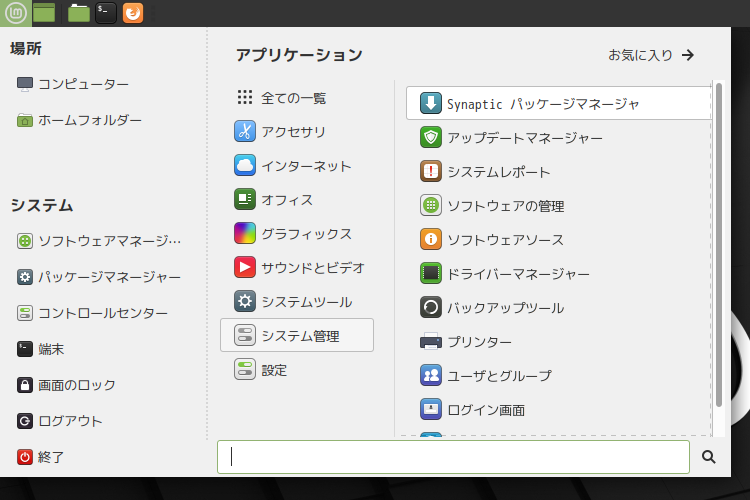Click red 終了 power icon
The width and height of the screenshot is (750, 500).
[x=25, y=457]
